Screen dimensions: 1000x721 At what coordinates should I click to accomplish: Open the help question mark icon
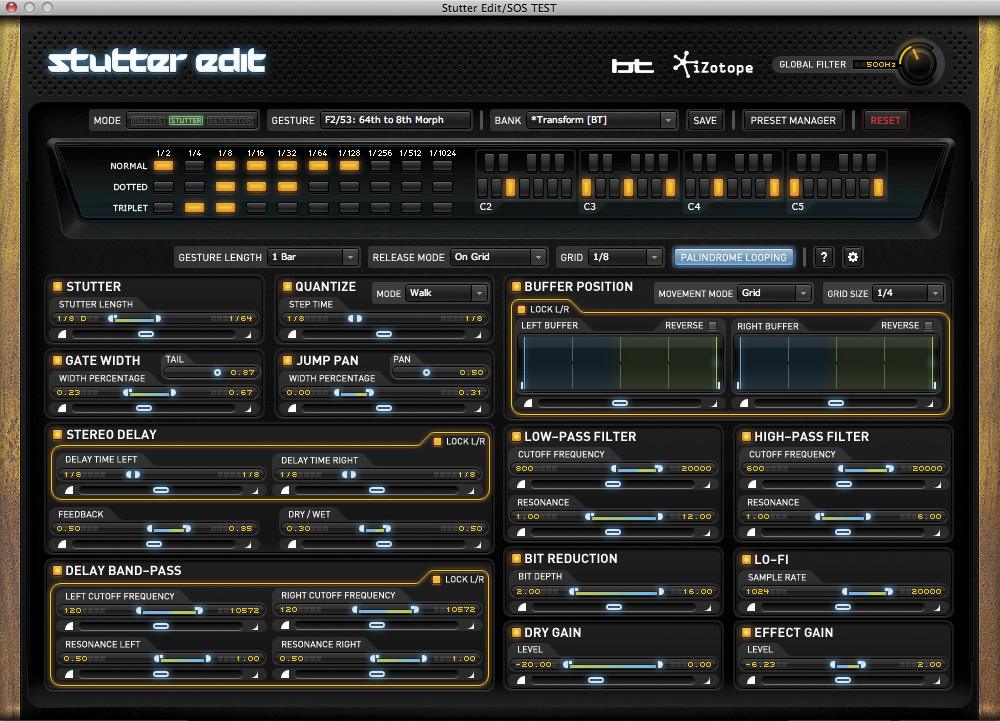click(823, 257)
